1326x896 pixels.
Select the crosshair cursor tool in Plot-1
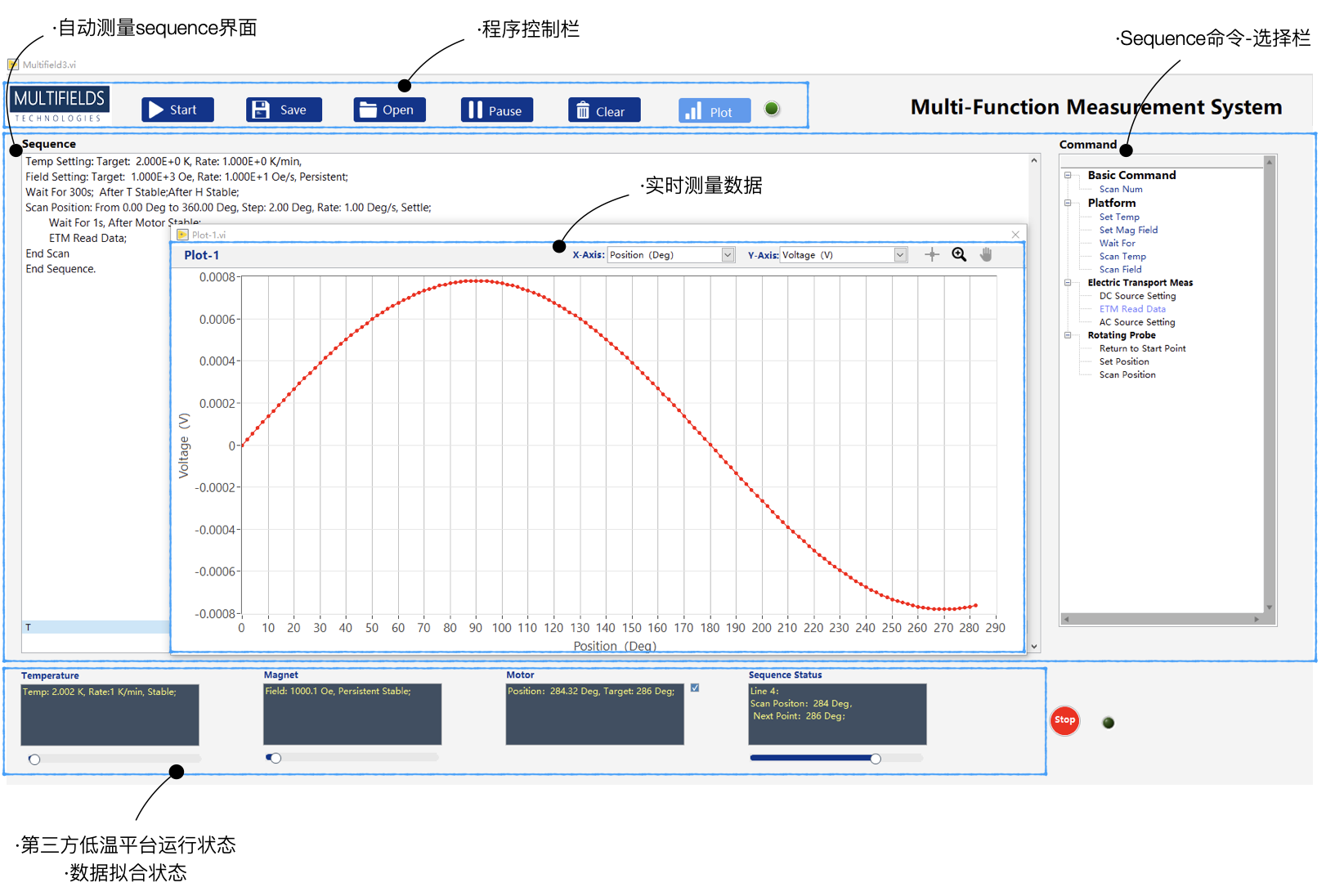[x=932, y=255]
